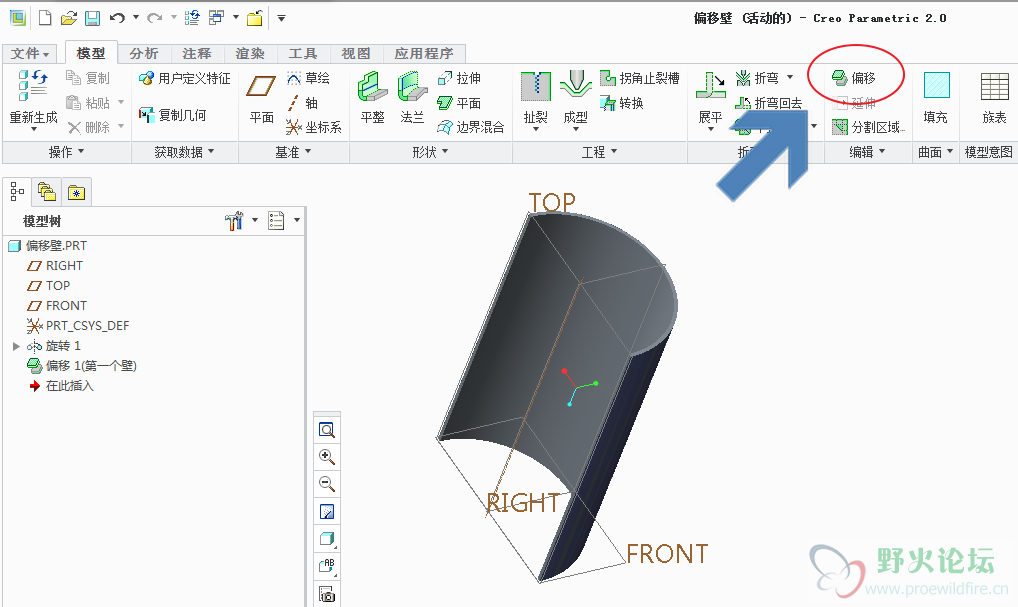Expand the 编辑 editing group dropdown
This screenshot has width=1018, height=607.
tap(868, 152)
